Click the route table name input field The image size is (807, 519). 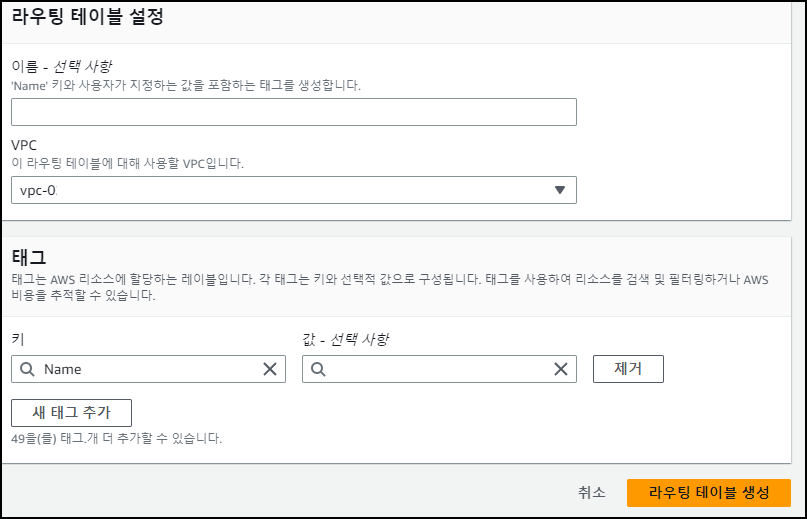coord(294,112)
